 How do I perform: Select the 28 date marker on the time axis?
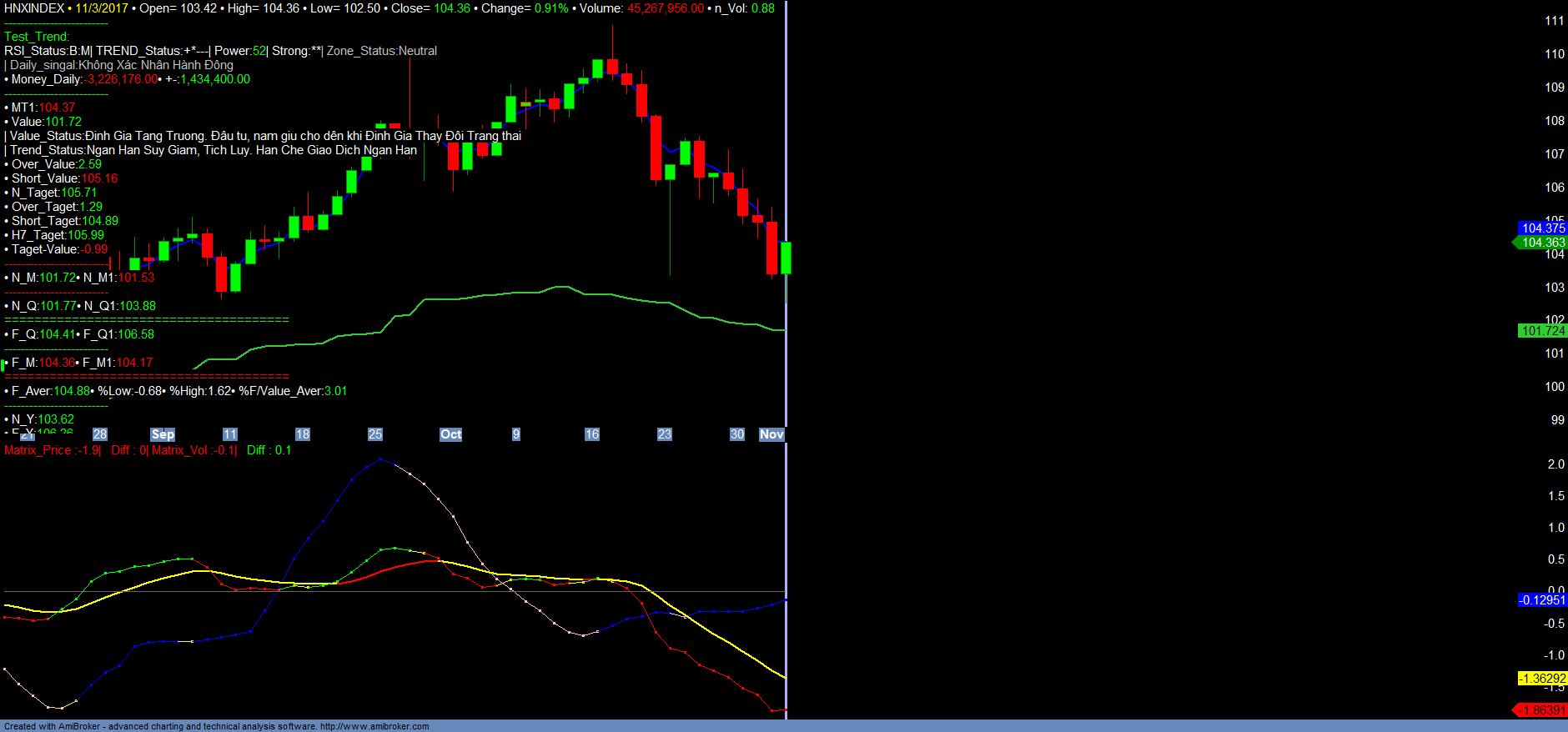100,434
